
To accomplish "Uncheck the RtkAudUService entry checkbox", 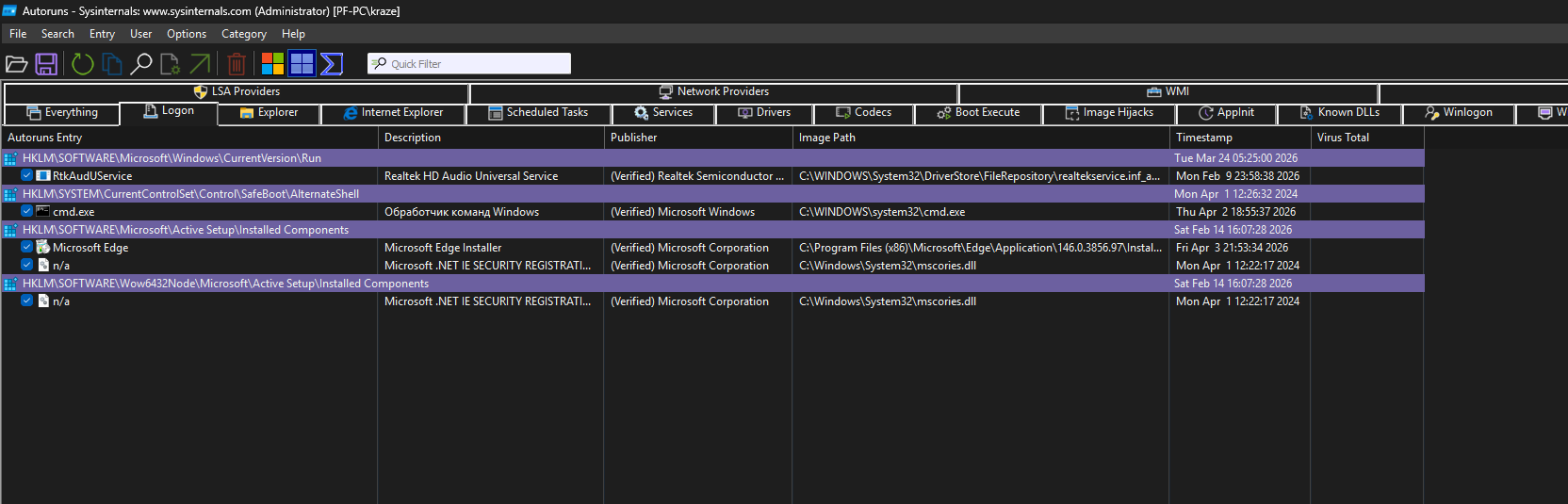I will pyautogui.click(x=26, y=175).
